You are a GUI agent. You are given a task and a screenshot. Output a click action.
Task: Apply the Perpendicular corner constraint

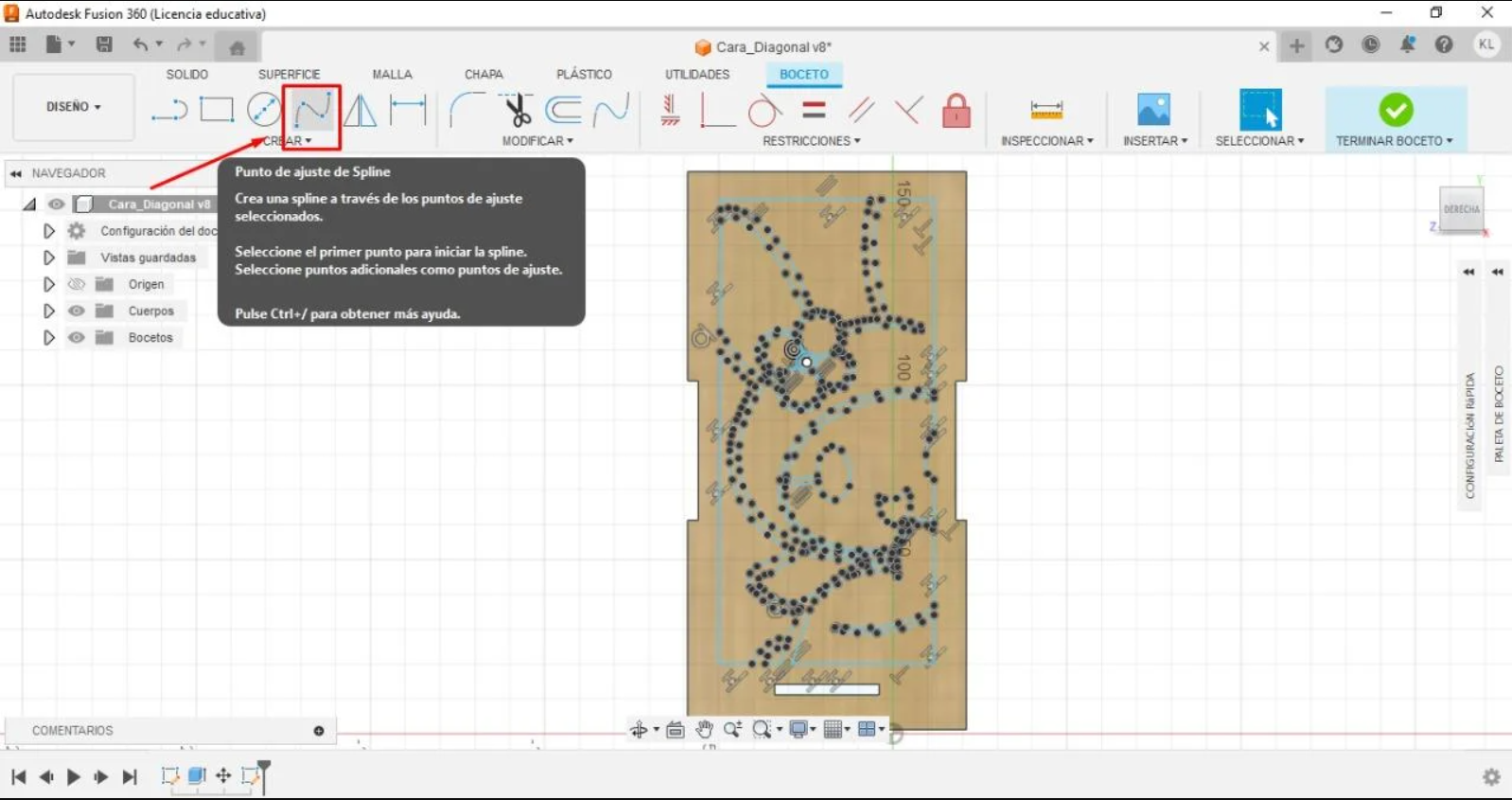[717, 110]
